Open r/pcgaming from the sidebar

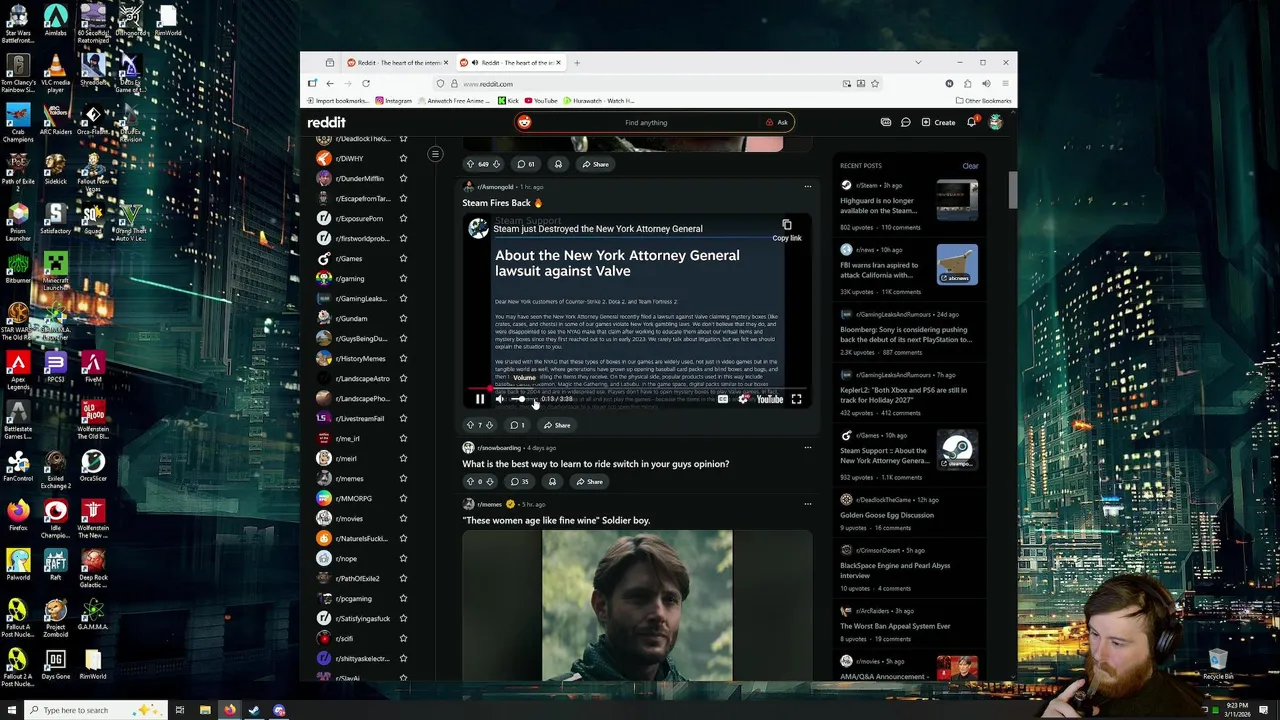click(354, 598)
